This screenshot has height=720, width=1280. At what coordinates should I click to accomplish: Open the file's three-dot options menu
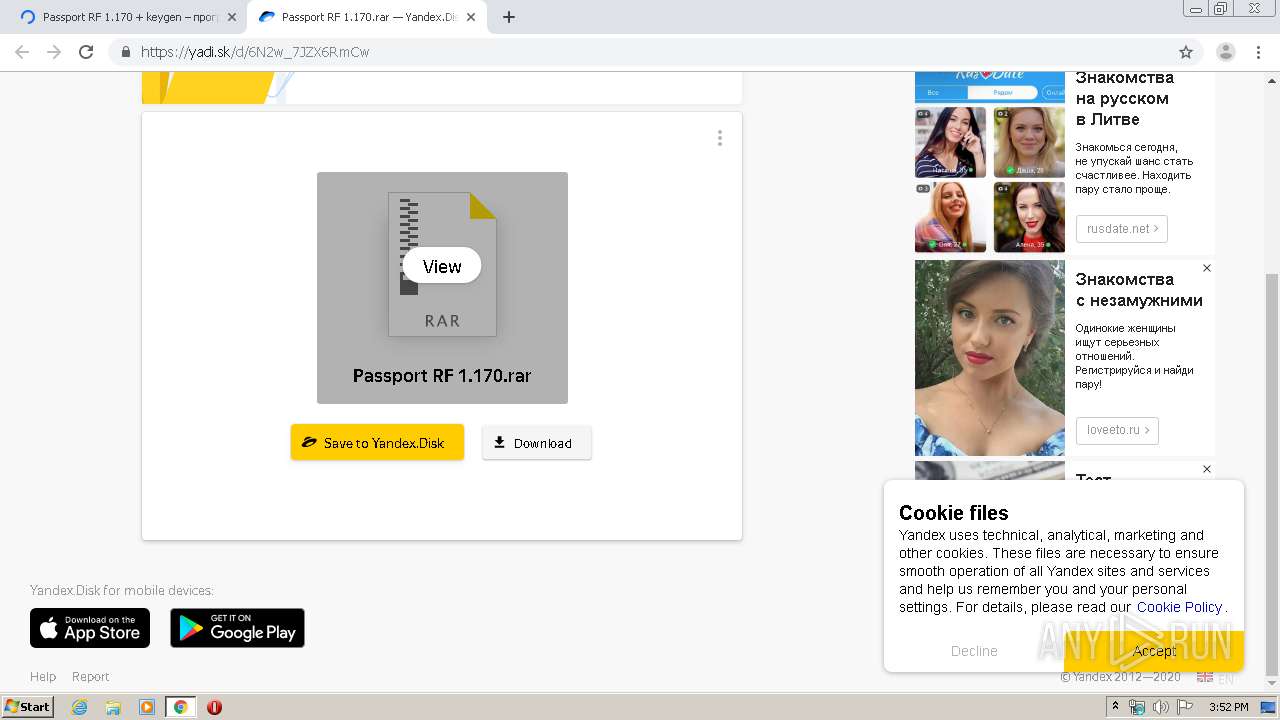[719, 138]
